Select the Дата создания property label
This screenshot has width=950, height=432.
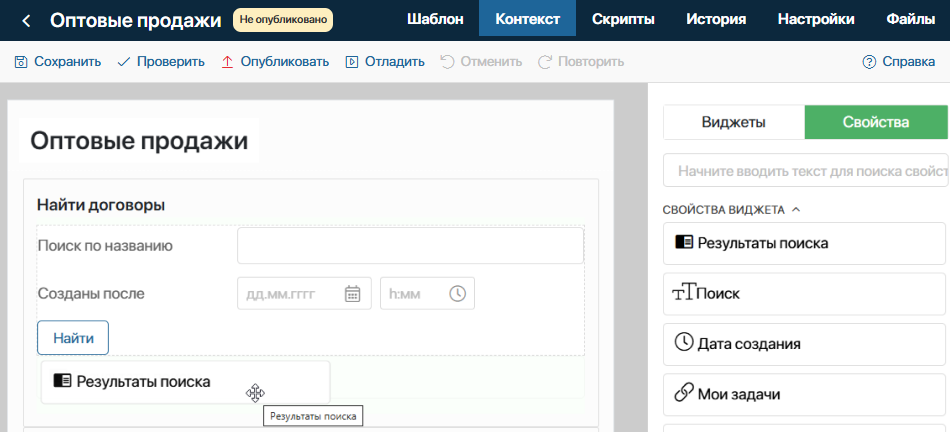[x=749, y=344]
